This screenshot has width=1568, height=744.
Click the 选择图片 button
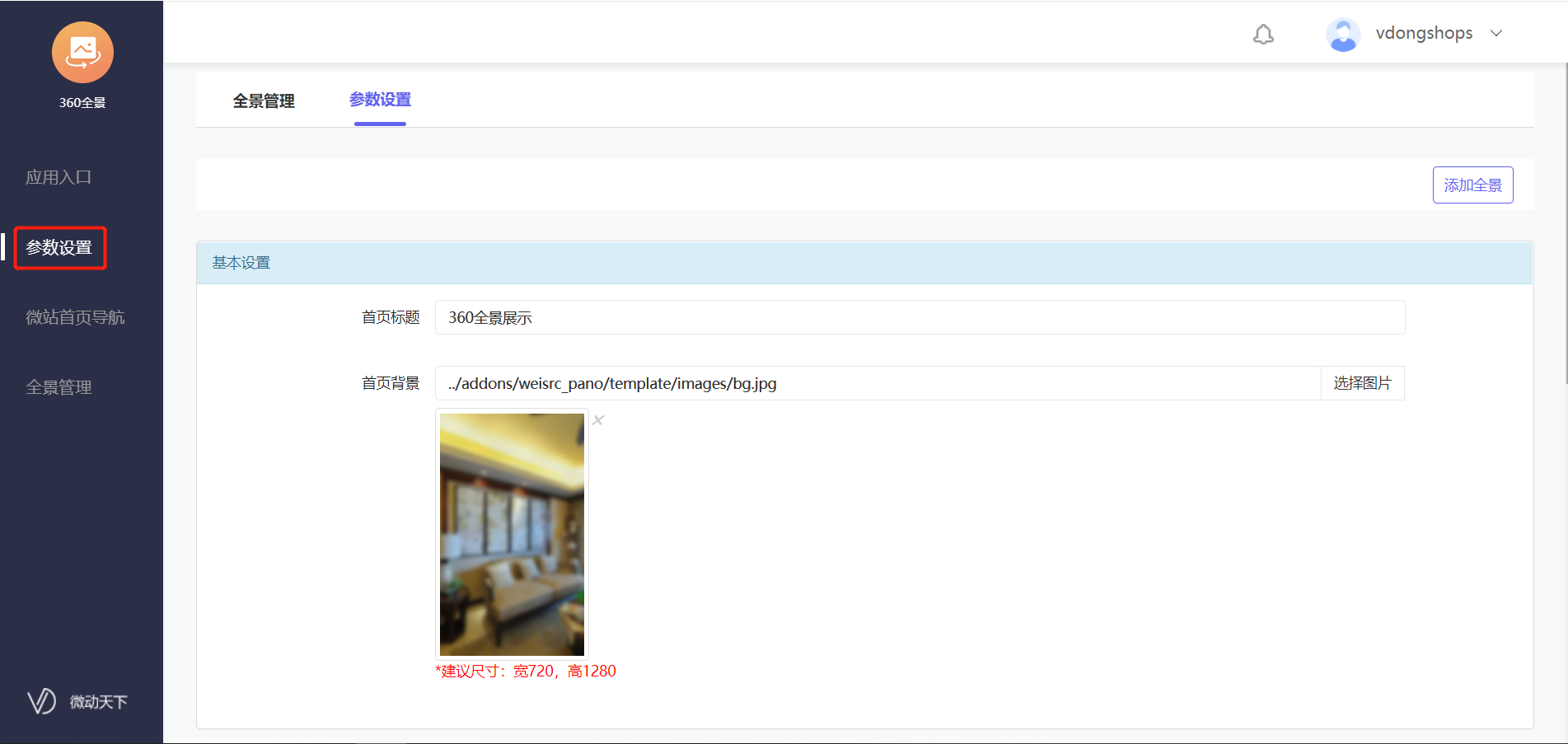(1362, 383)
